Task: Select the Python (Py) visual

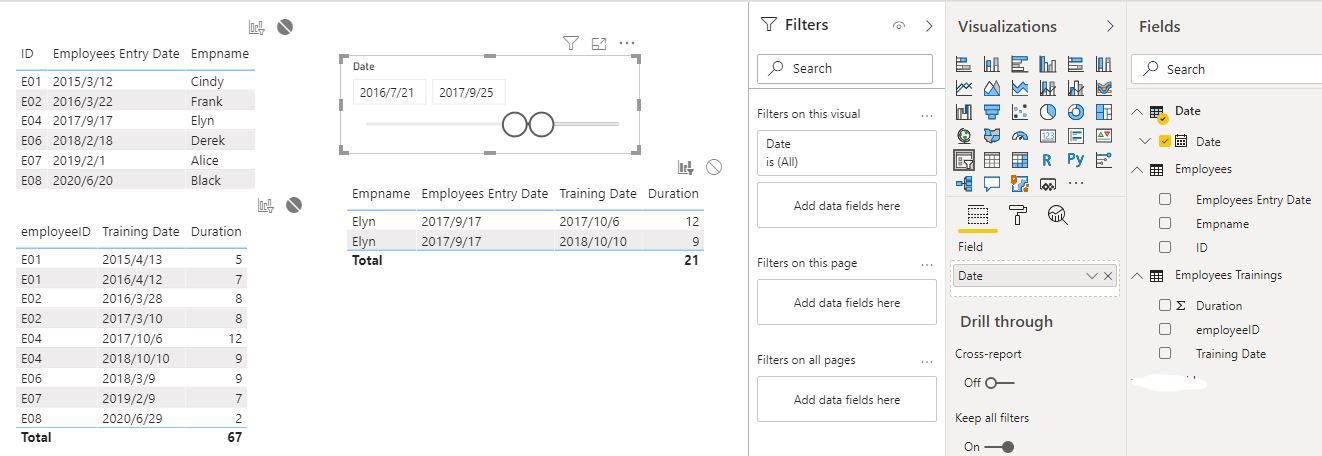Action: click(1076, 160)
